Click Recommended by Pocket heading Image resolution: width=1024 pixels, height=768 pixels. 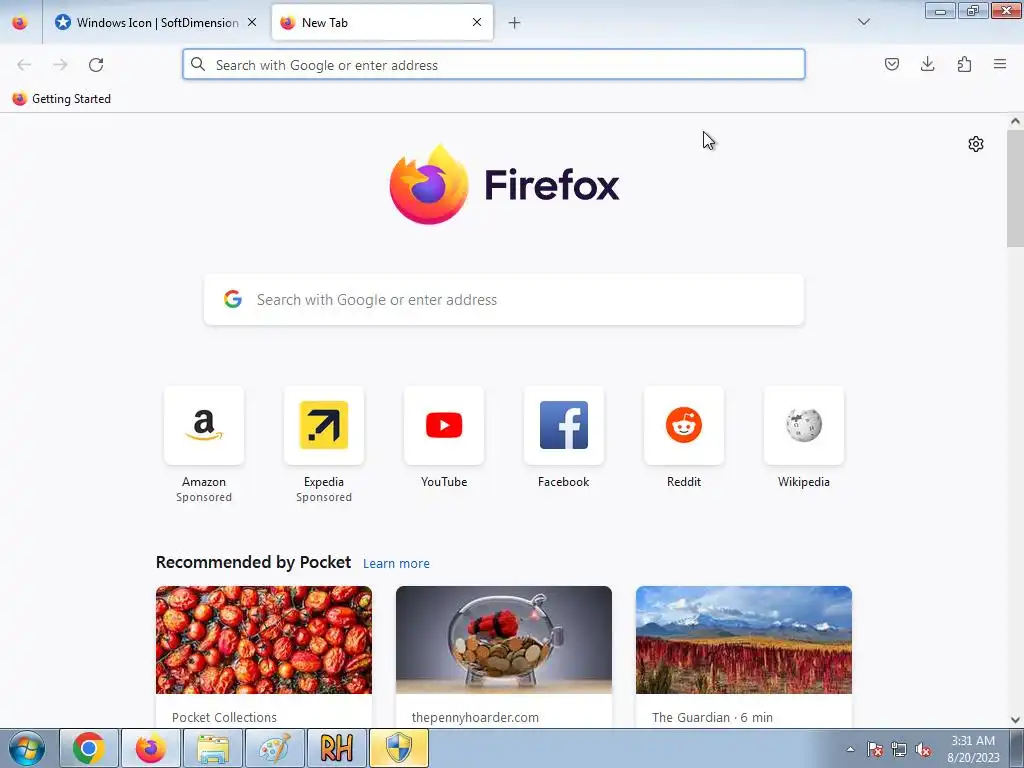point(253,562)
